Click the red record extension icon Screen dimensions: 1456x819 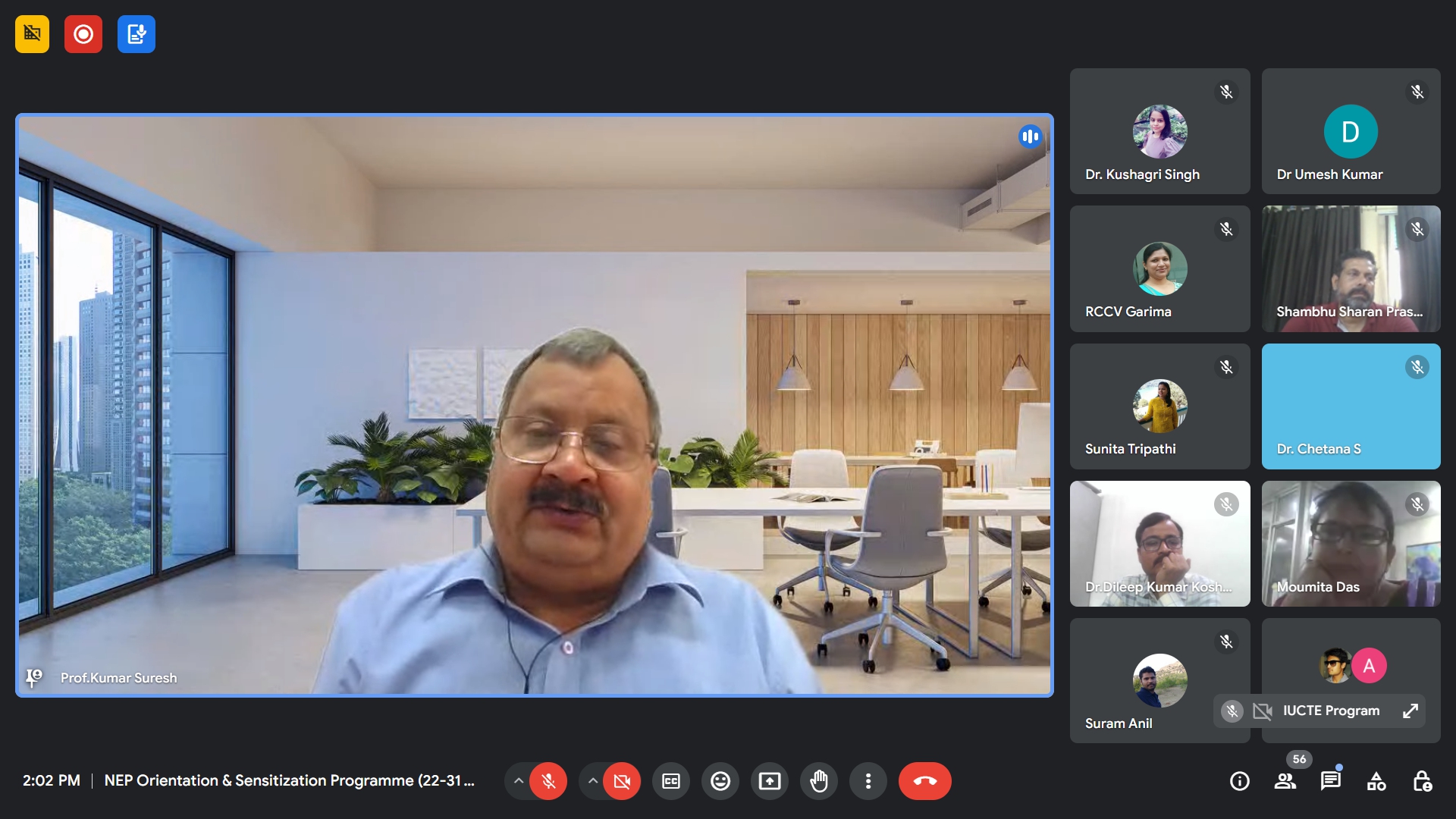pyautogui.click(x=83, y=34)
